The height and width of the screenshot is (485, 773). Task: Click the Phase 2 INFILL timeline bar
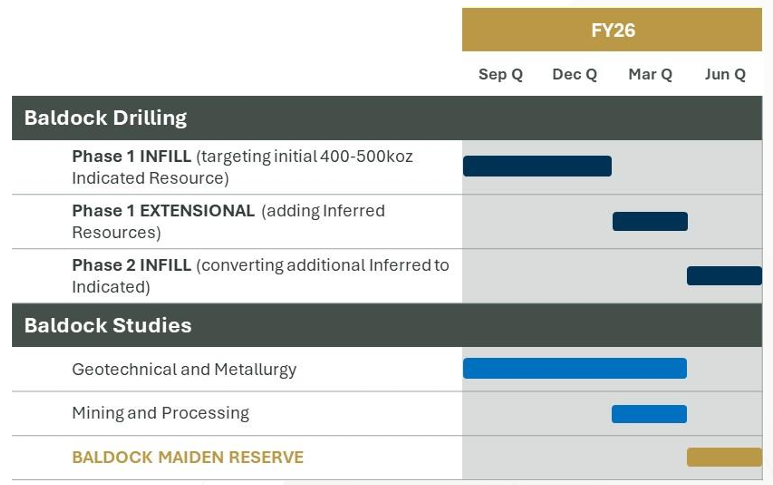point(724,276)
